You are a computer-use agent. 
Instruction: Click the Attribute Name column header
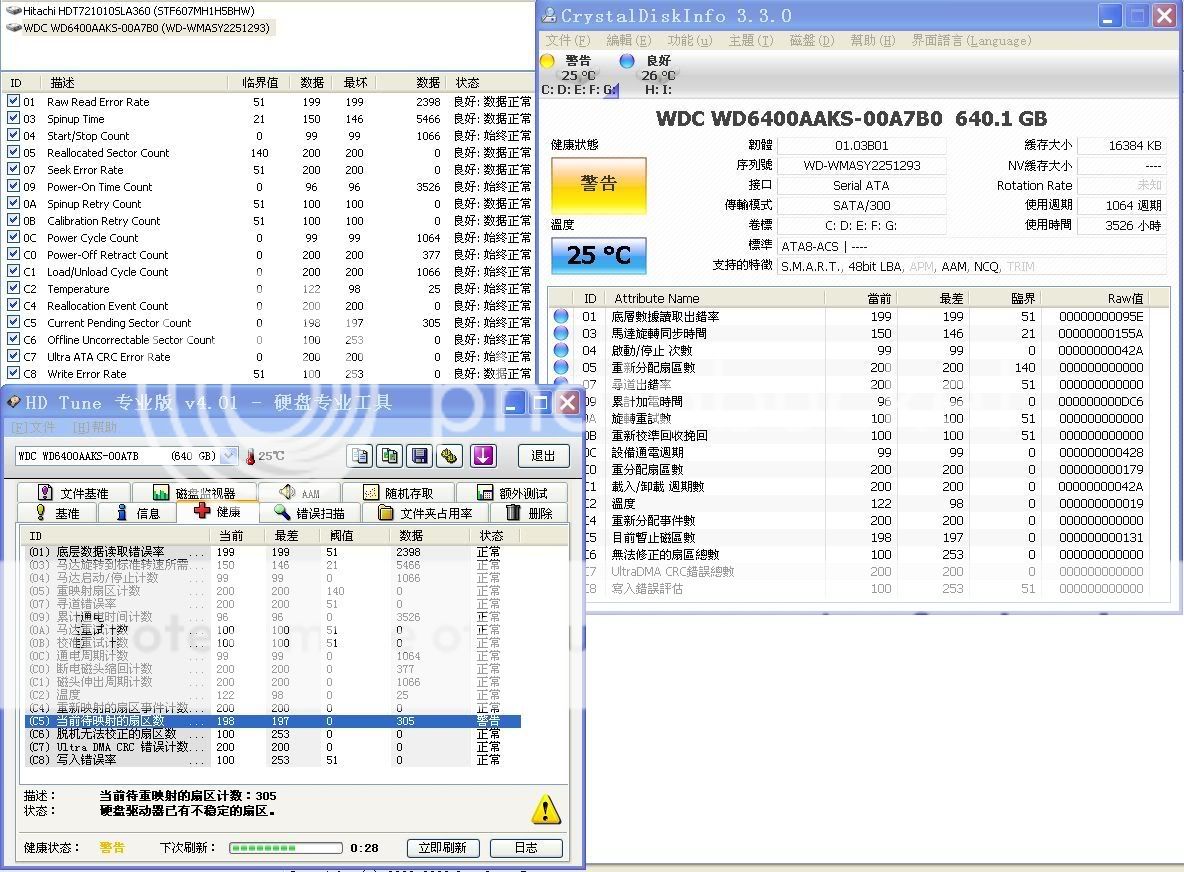pyautogui.click(x=656, y=298)
